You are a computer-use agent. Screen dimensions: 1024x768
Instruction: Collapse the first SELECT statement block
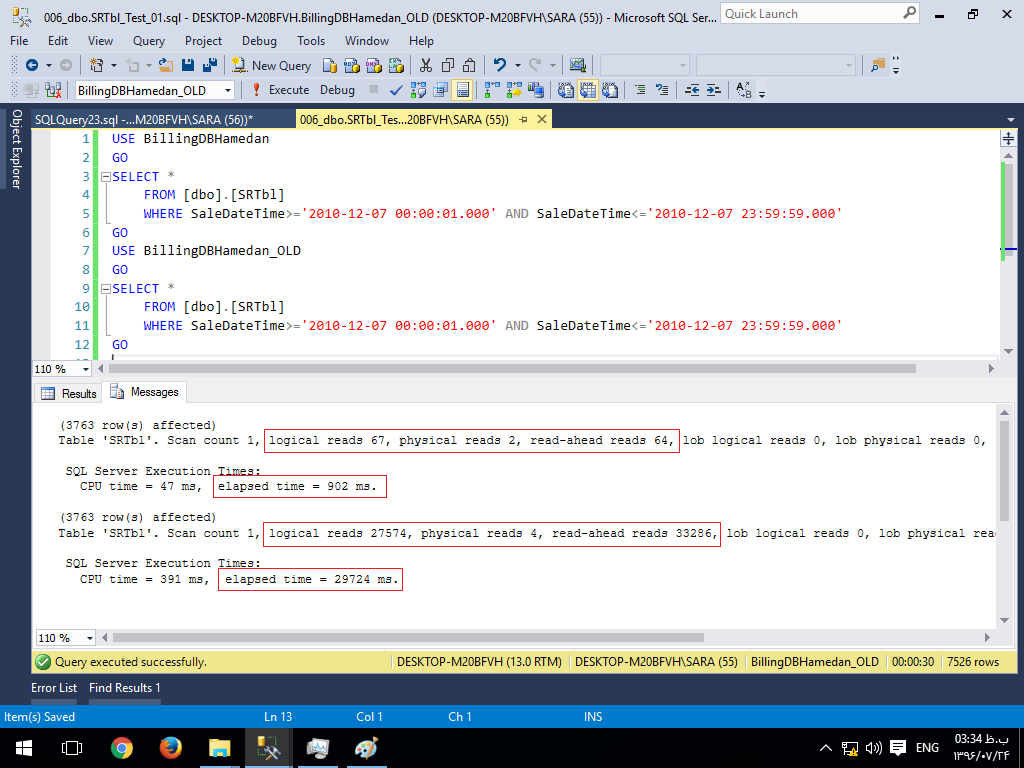coord(105,177)
